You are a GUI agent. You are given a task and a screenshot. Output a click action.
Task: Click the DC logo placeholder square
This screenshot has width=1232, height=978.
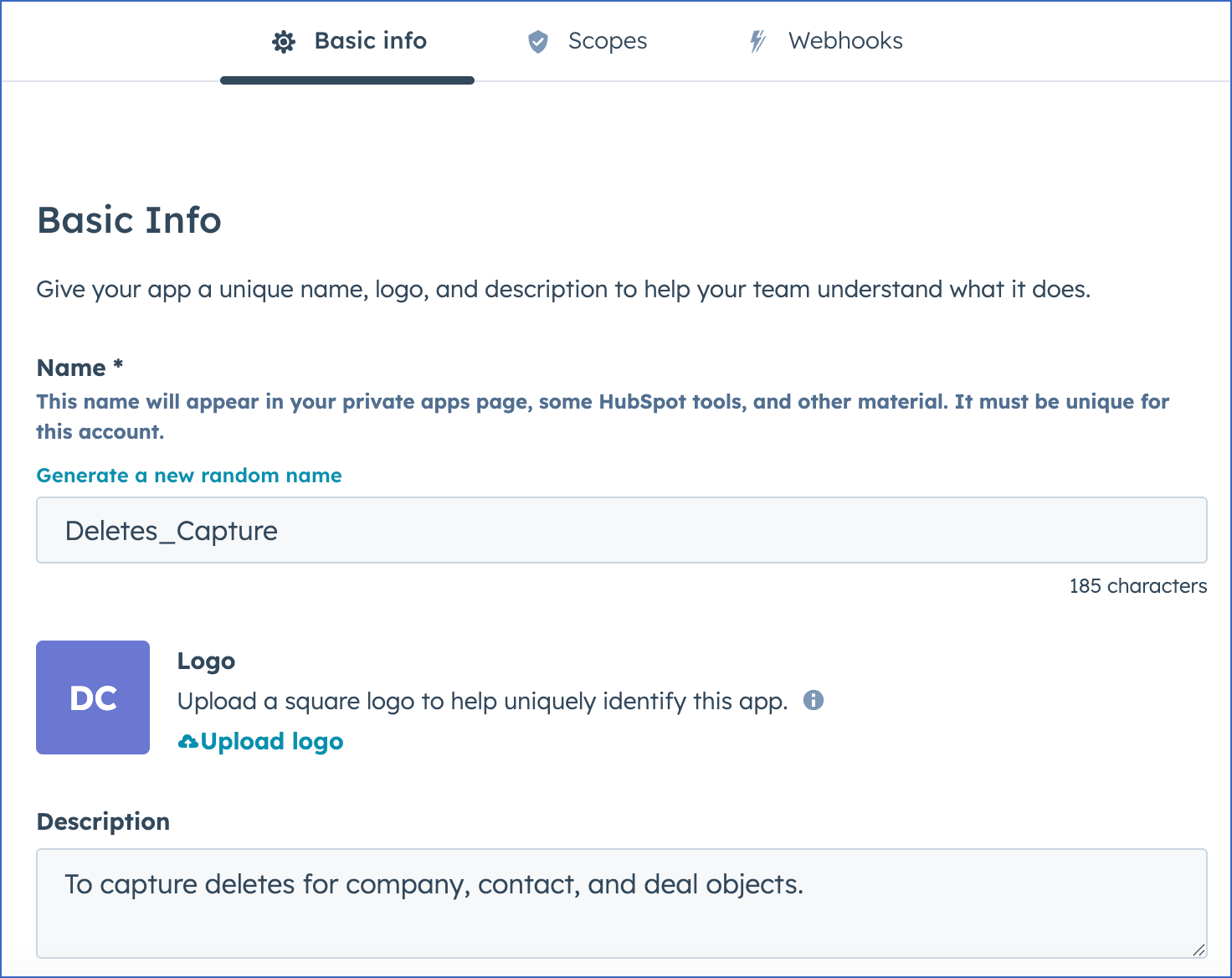point(93,697)
